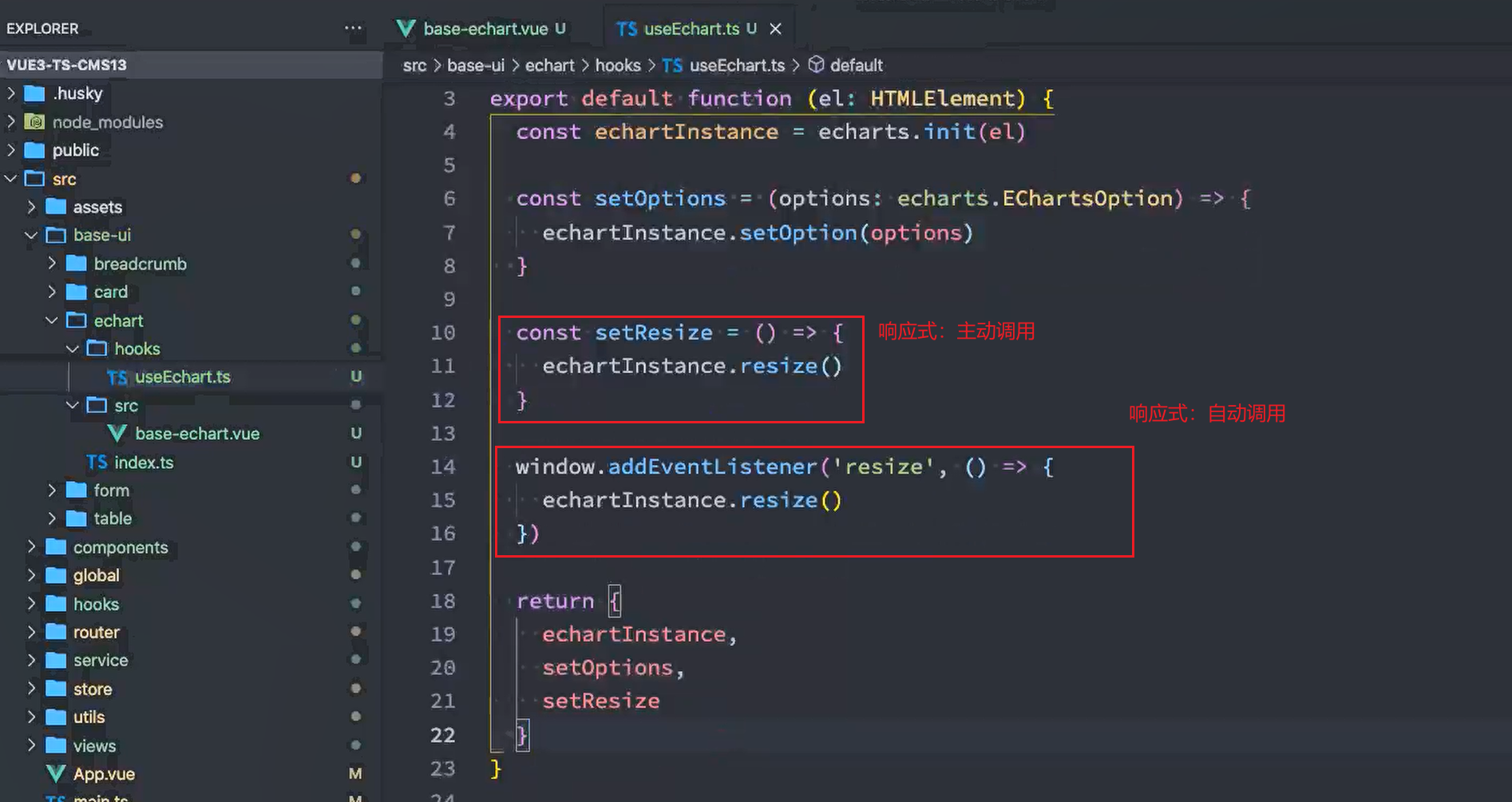The image size is (1512, 802).
Task: Click the card folder icon
Action: pos(76,292)
